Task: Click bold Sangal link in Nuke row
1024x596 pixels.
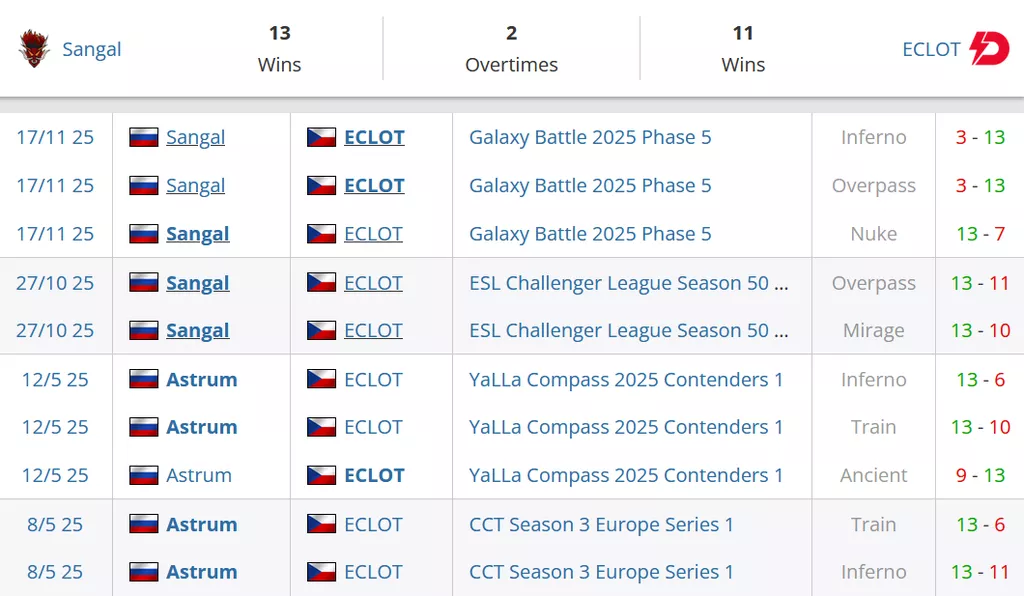Action: (198, 234)
